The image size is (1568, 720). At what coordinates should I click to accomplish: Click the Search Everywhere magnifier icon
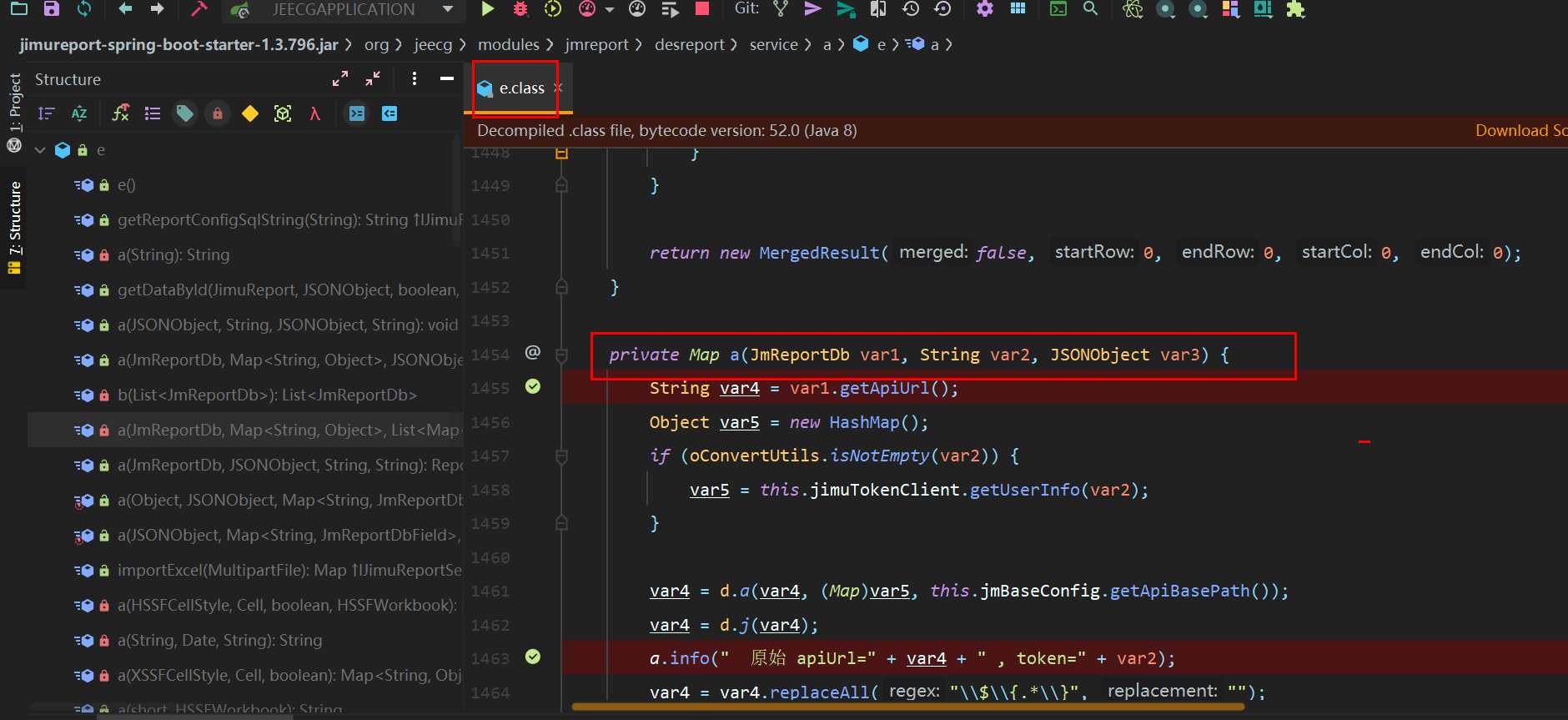click(1090, 9)
